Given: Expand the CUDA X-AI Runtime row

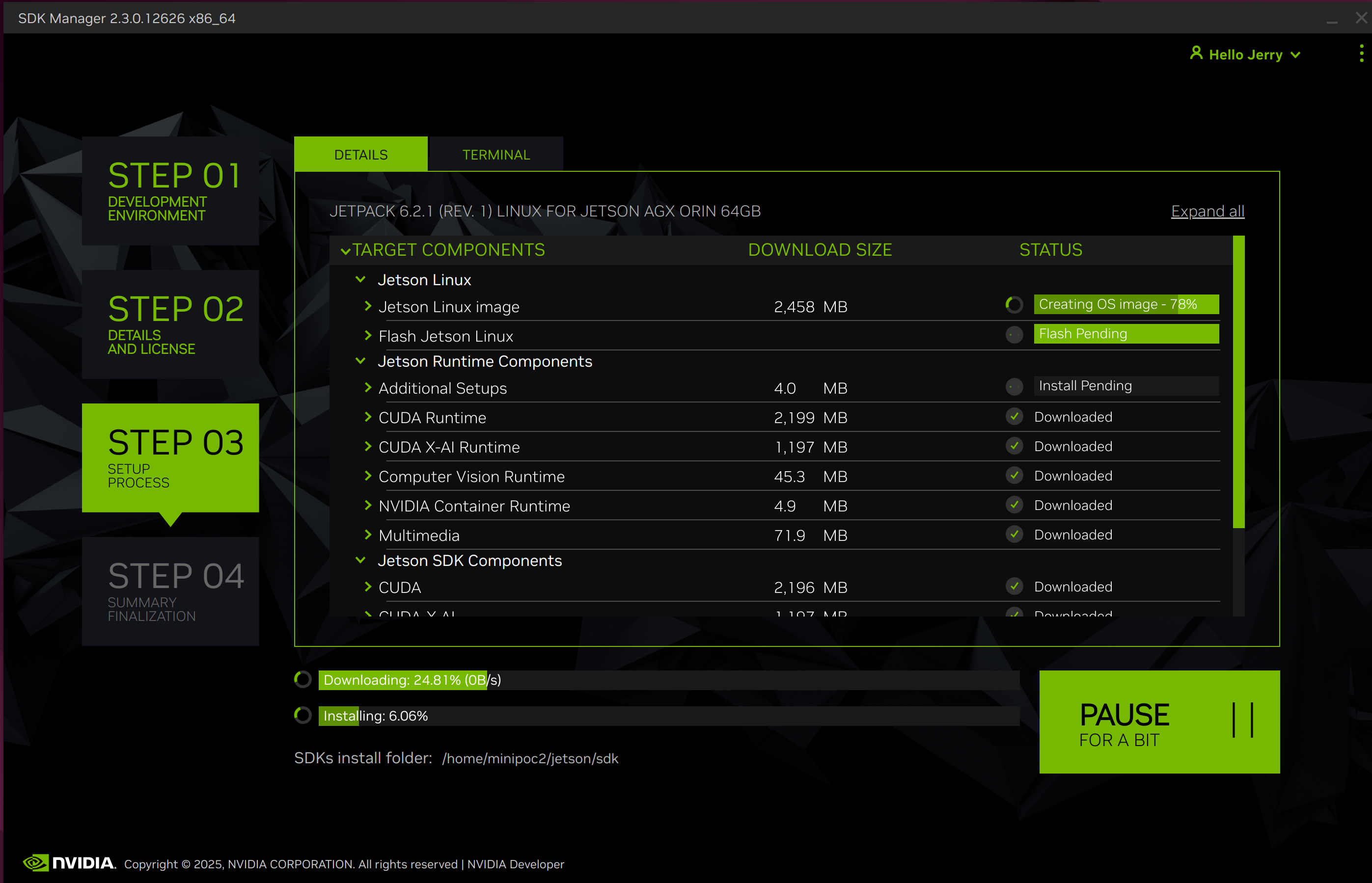Looking at the screenshot, I should point(368,447).
